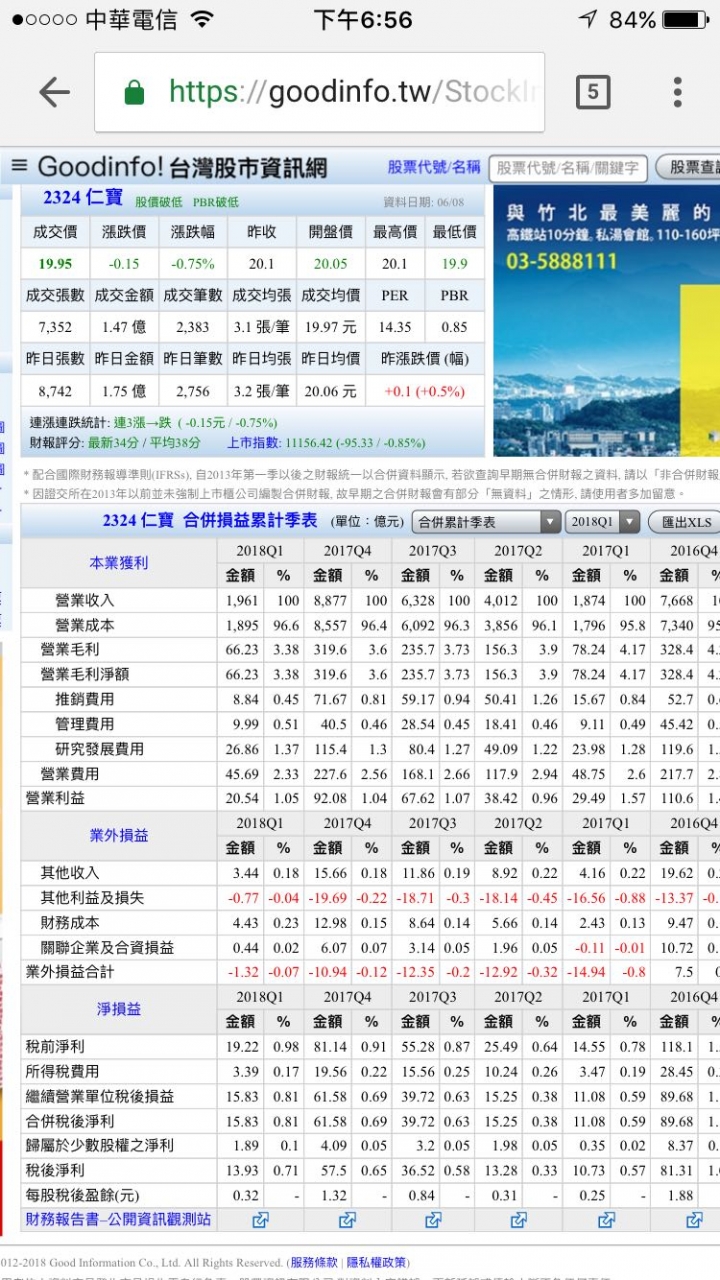The image size is (720, 1280).
Task: Click 2017Q4 營業收入 amount 8,877
Action: (x=330, y=600)
